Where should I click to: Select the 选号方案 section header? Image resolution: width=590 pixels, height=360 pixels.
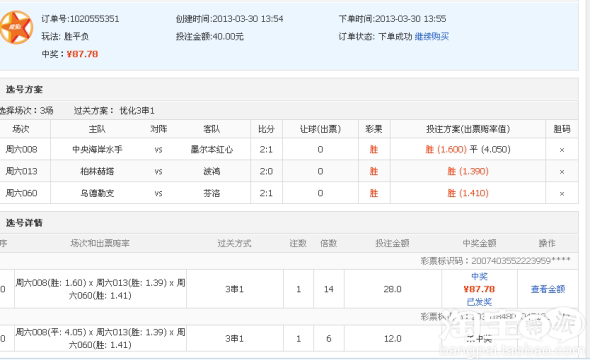tap(24, 90)
